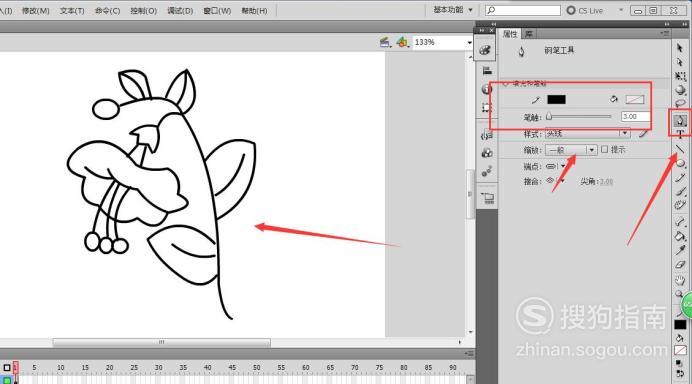Screen dimensions: 692x384
Task: Click the 笔触 stroke width slider handle
Action: coord(549,117)
